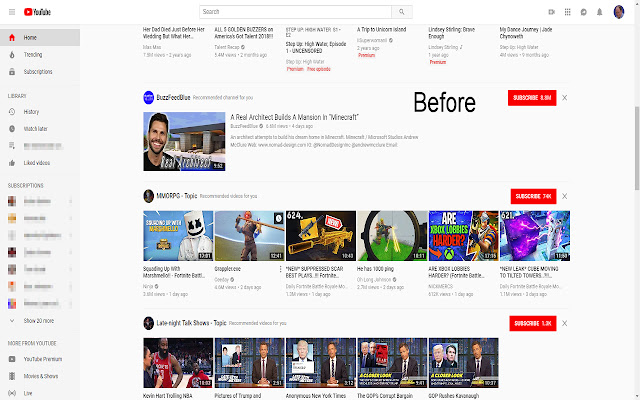The width and height of the screenshot is (640, 400).
Task: Dismiss the BuzzFeedBlue recommendation with X
Action: tap(565, 97)
